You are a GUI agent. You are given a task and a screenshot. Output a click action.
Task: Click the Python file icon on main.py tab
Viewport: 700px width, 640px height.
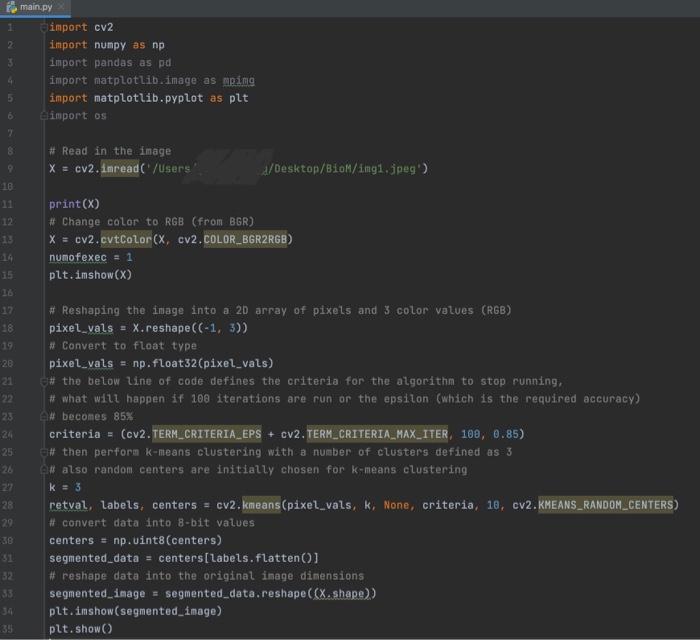11,7
